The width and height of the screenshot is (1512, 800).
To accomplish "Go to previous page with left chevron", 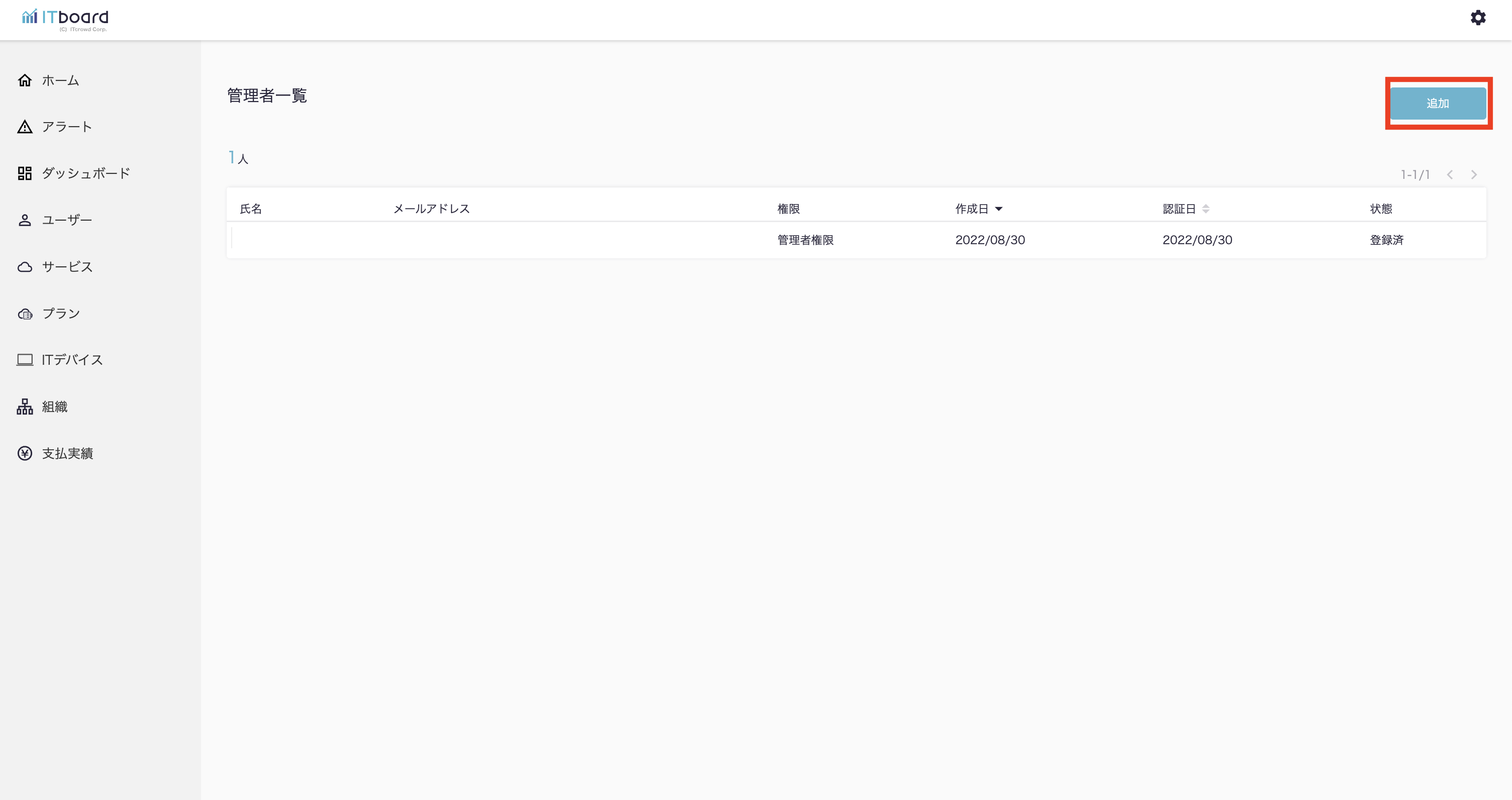I will (x=1450, y=174).
